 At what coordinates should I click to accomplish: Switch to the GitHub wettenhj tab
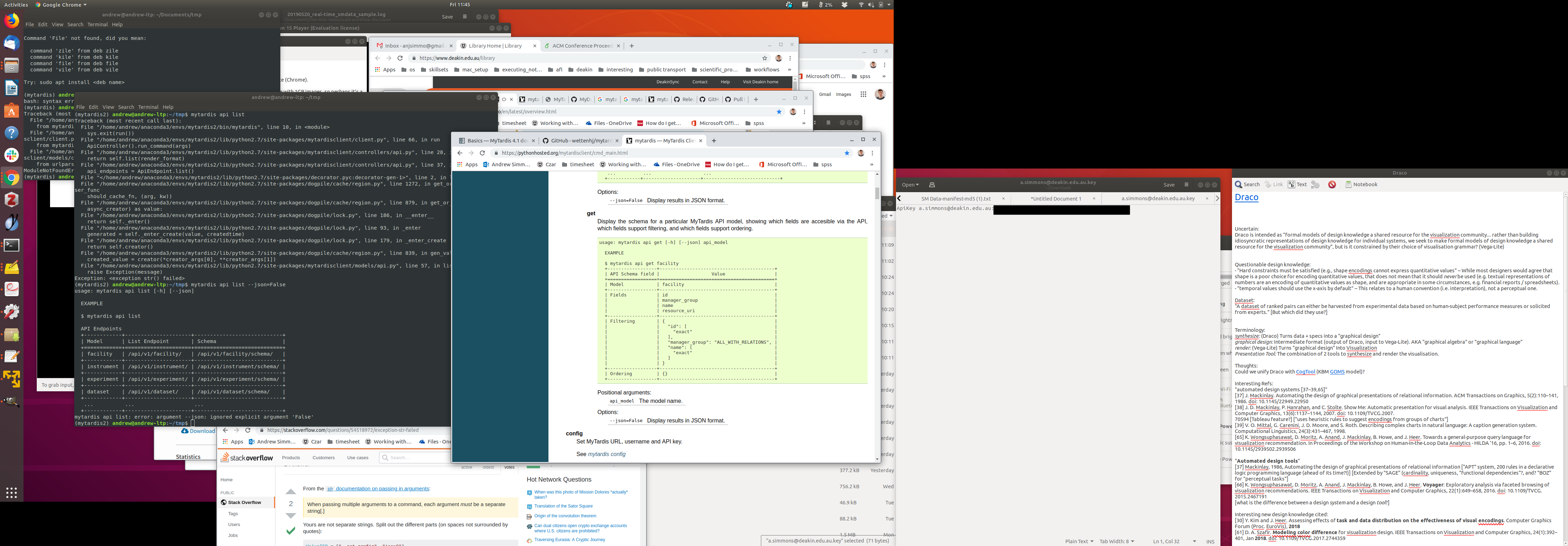(577, 141)
